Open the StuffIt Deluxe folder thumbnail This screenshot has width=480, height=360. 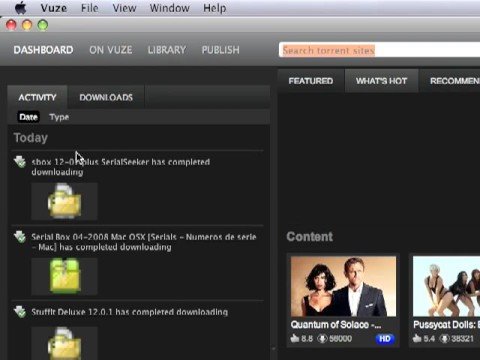(x=64, y=343)
